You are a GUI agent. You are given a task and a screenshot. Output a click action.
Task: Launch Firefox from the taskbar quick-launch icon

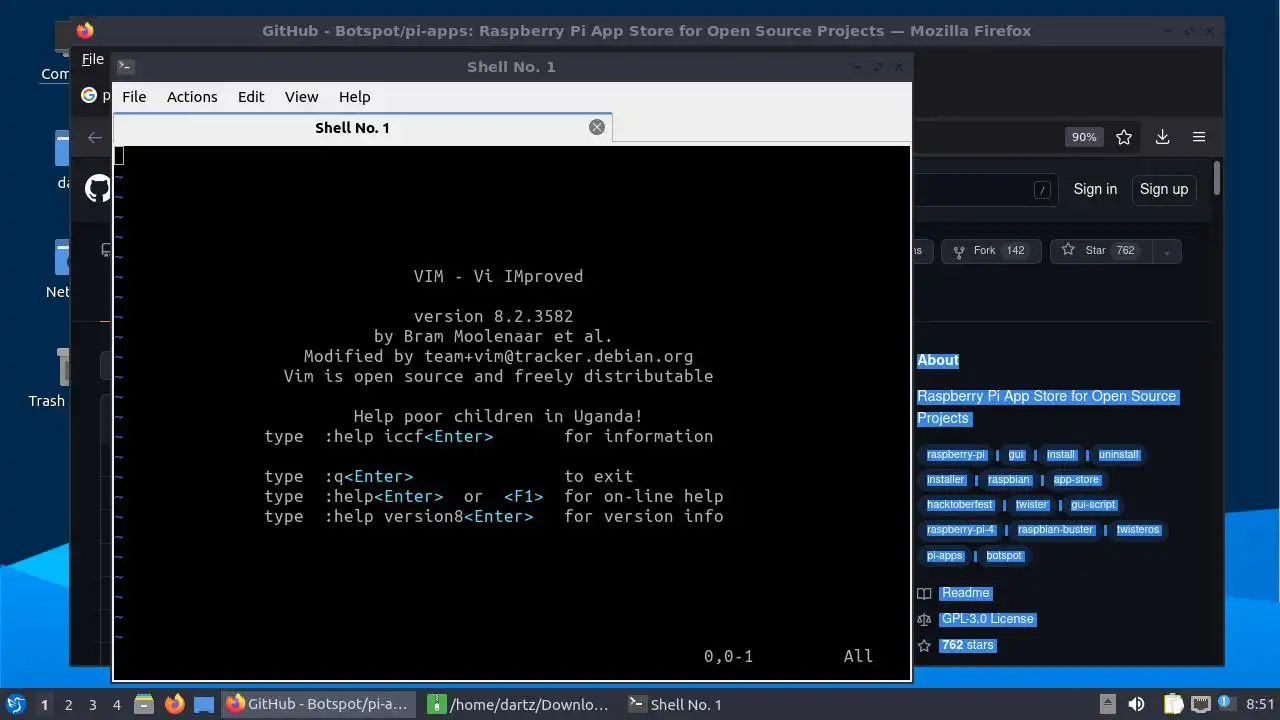174,704
